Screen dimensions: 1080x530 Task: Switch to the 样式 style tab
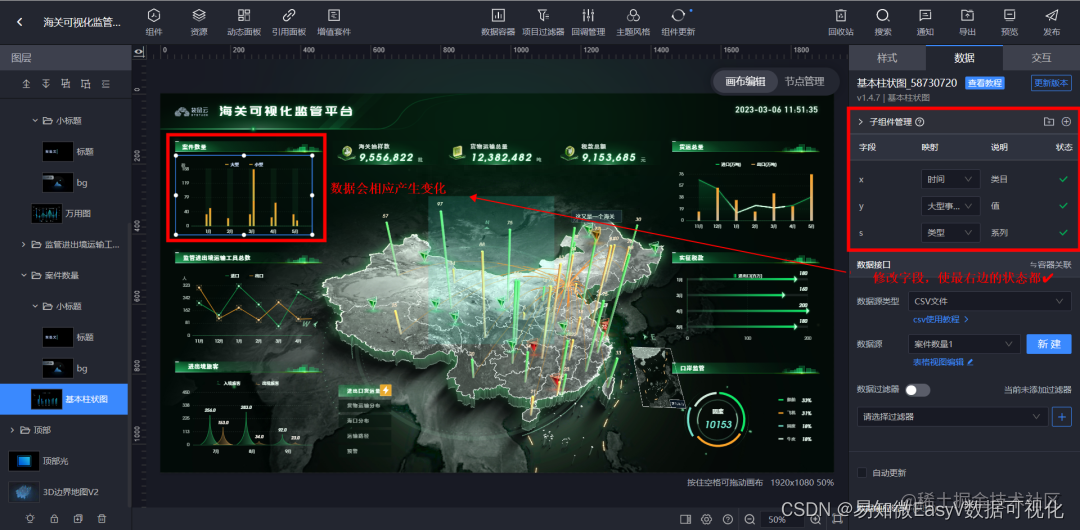click(887, 58)
